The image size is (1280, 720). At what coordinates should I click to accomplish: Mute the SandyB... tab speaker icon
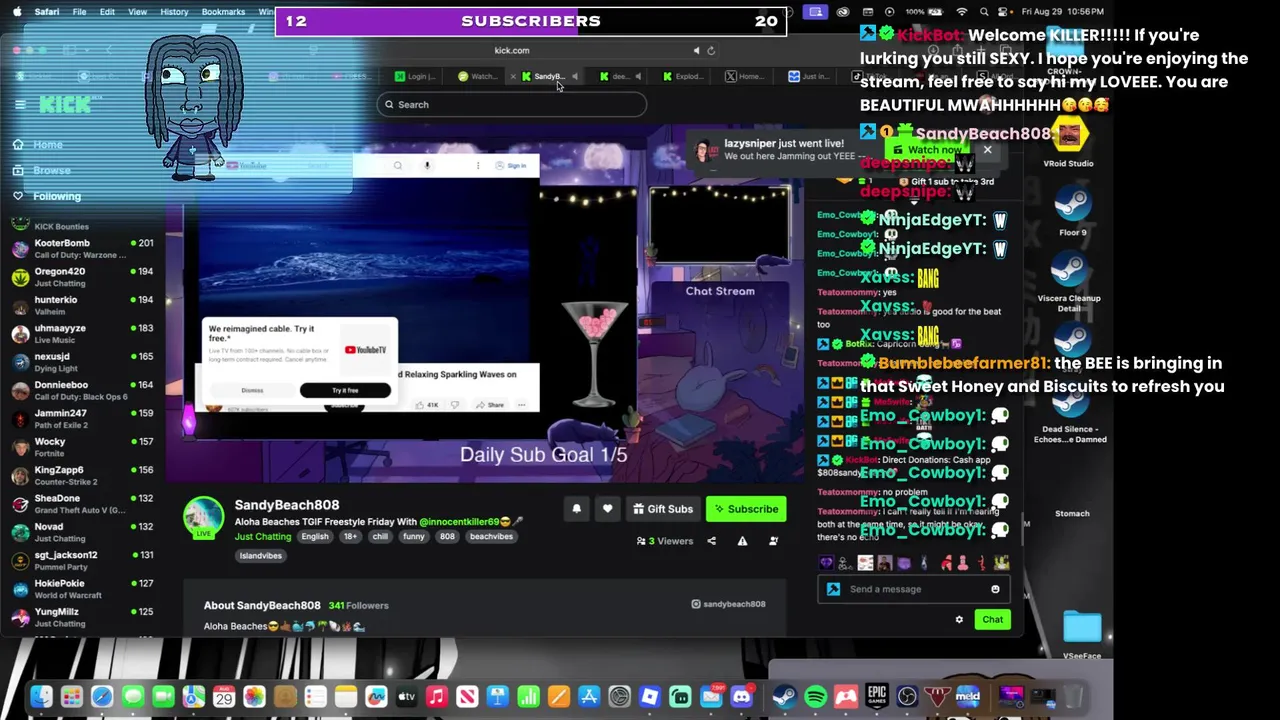(x=574, y=76)
